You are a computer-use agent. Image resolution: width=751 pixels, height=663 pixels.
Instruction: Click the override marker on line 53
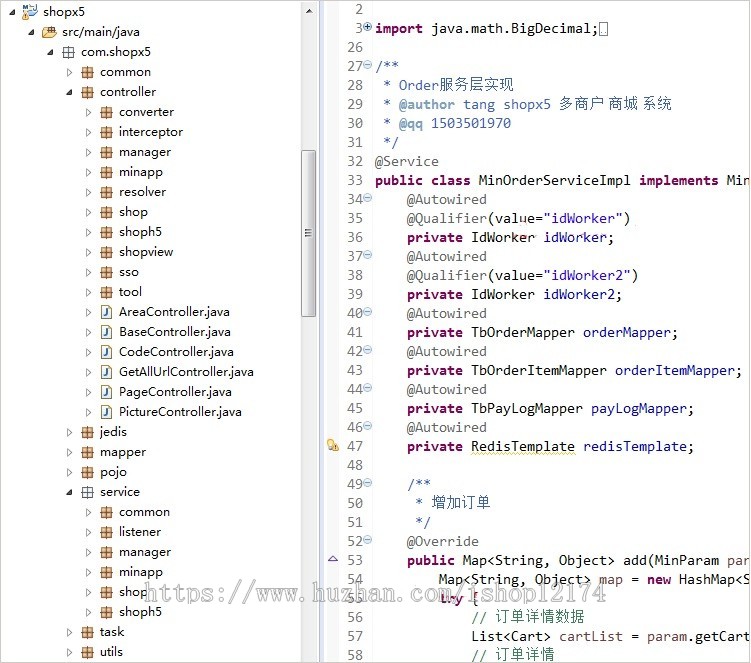[x=333, y=559]
